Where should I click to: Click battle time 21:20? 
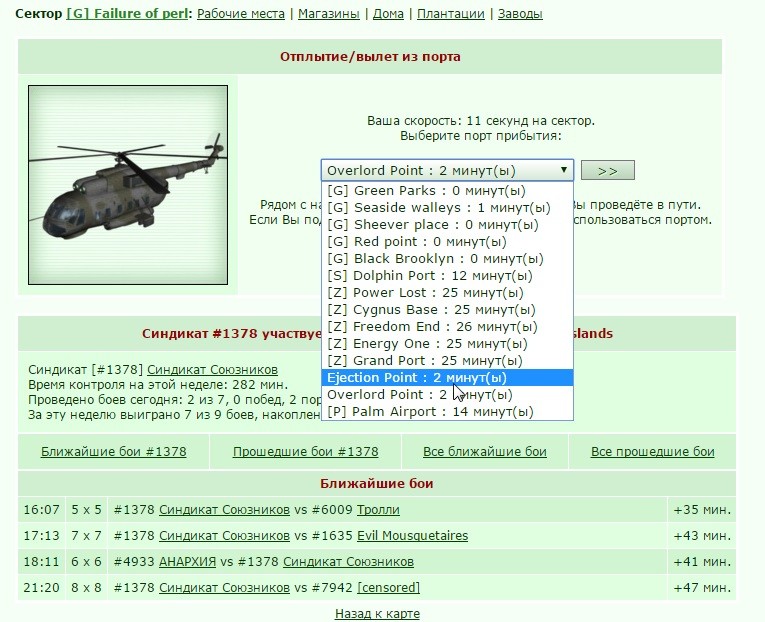tap(41, 587)
